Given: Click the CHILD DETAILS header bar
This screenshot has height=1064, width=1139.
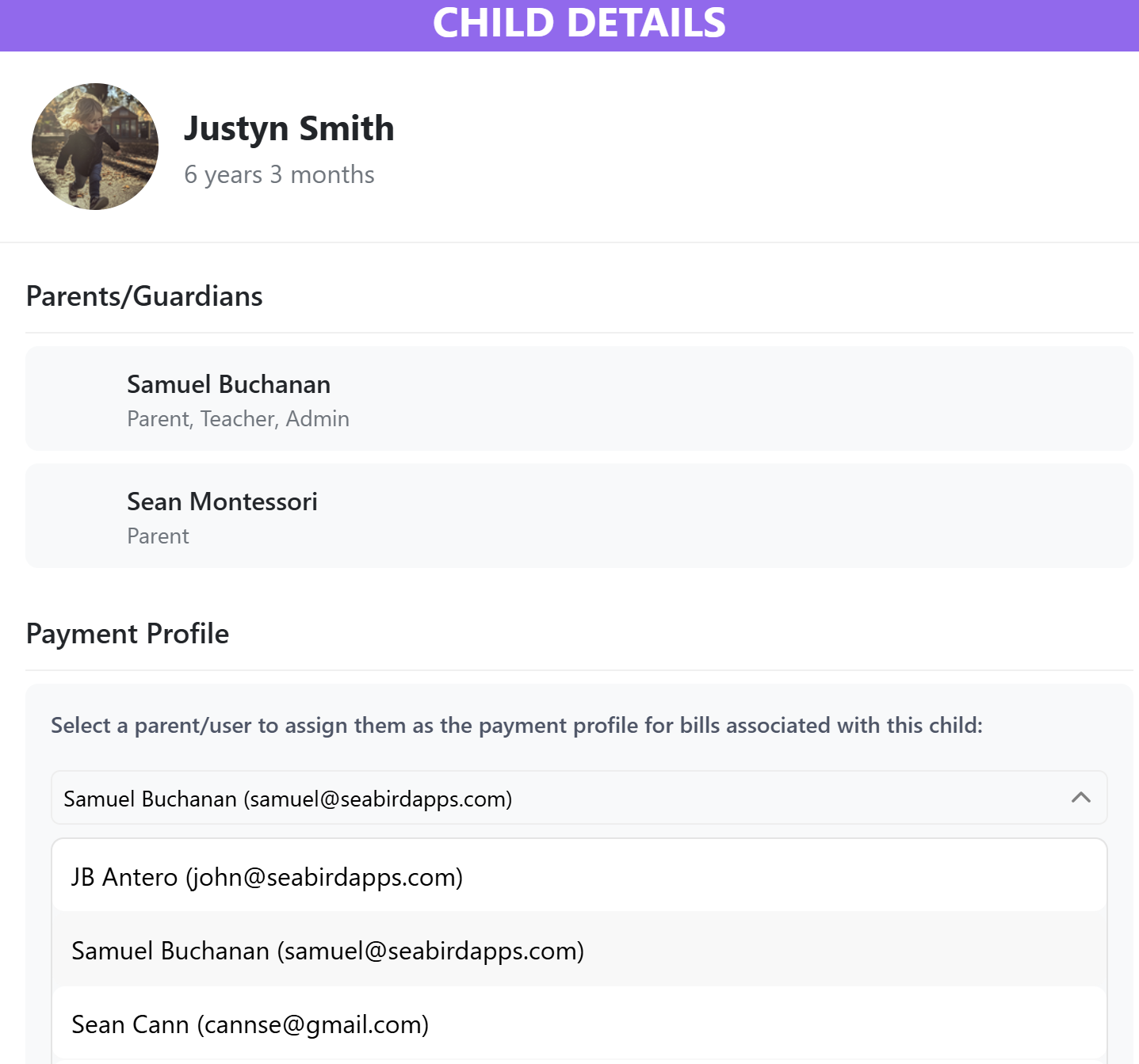Looking at the screenshot, I should [x=569, y=25].
